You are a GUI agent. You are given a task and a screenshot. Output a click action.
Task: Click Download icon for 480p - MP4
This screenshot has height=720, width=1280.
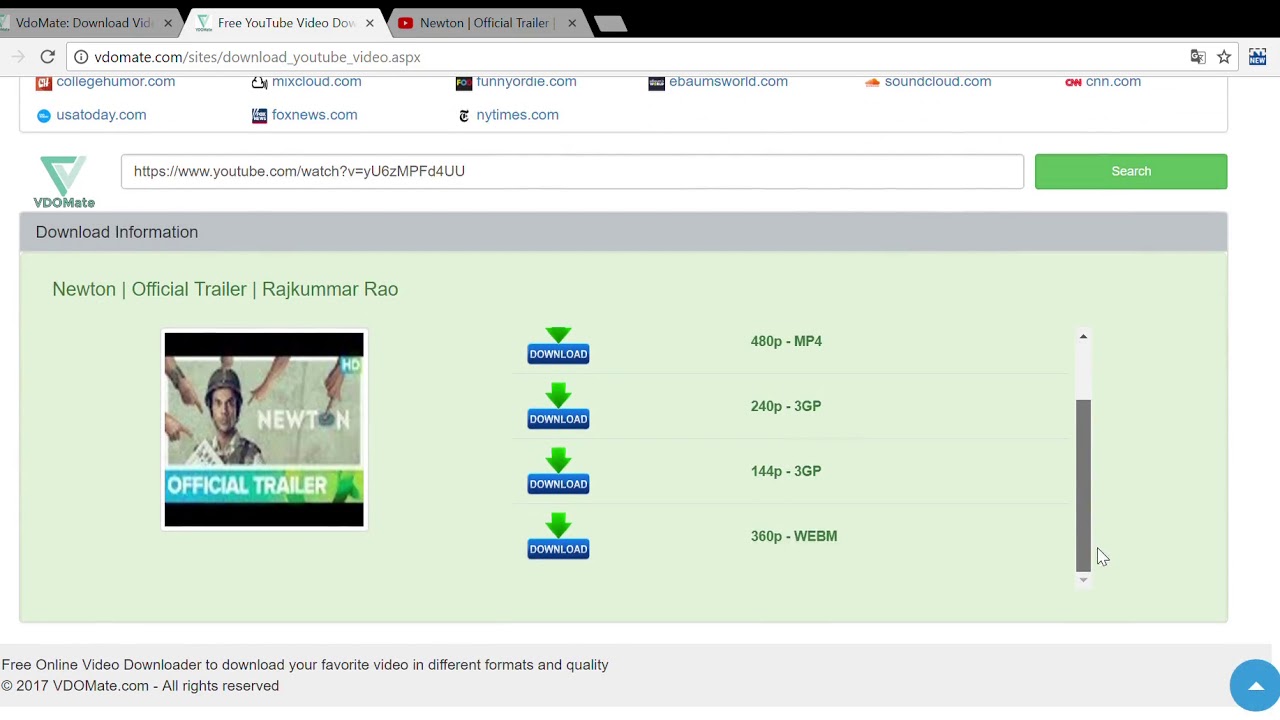(558, 345)
